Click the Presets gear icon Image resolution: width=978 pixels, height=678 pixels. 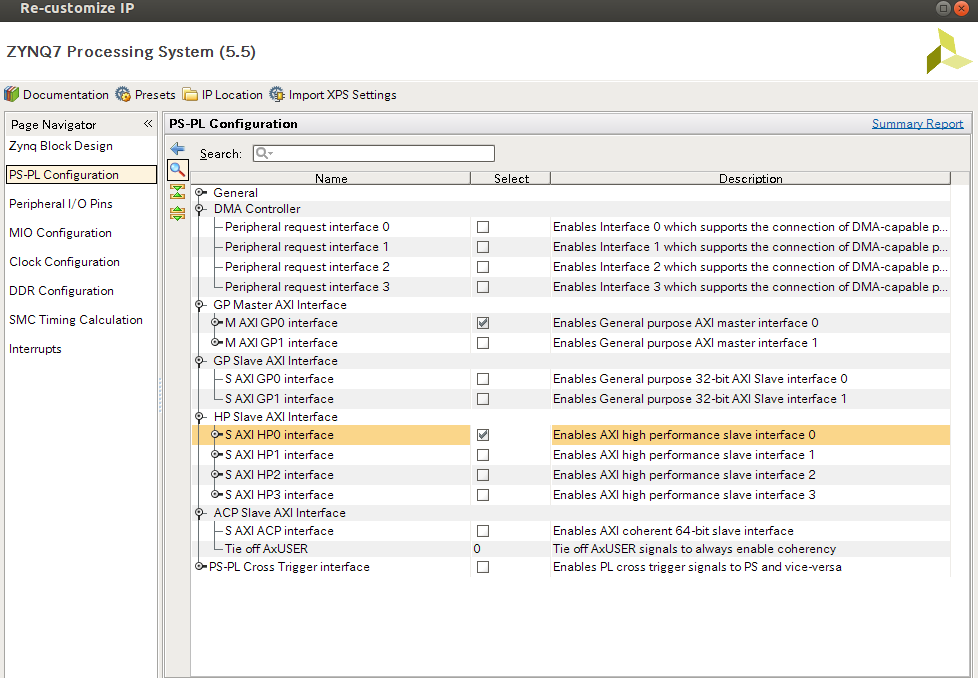(123, 94)
